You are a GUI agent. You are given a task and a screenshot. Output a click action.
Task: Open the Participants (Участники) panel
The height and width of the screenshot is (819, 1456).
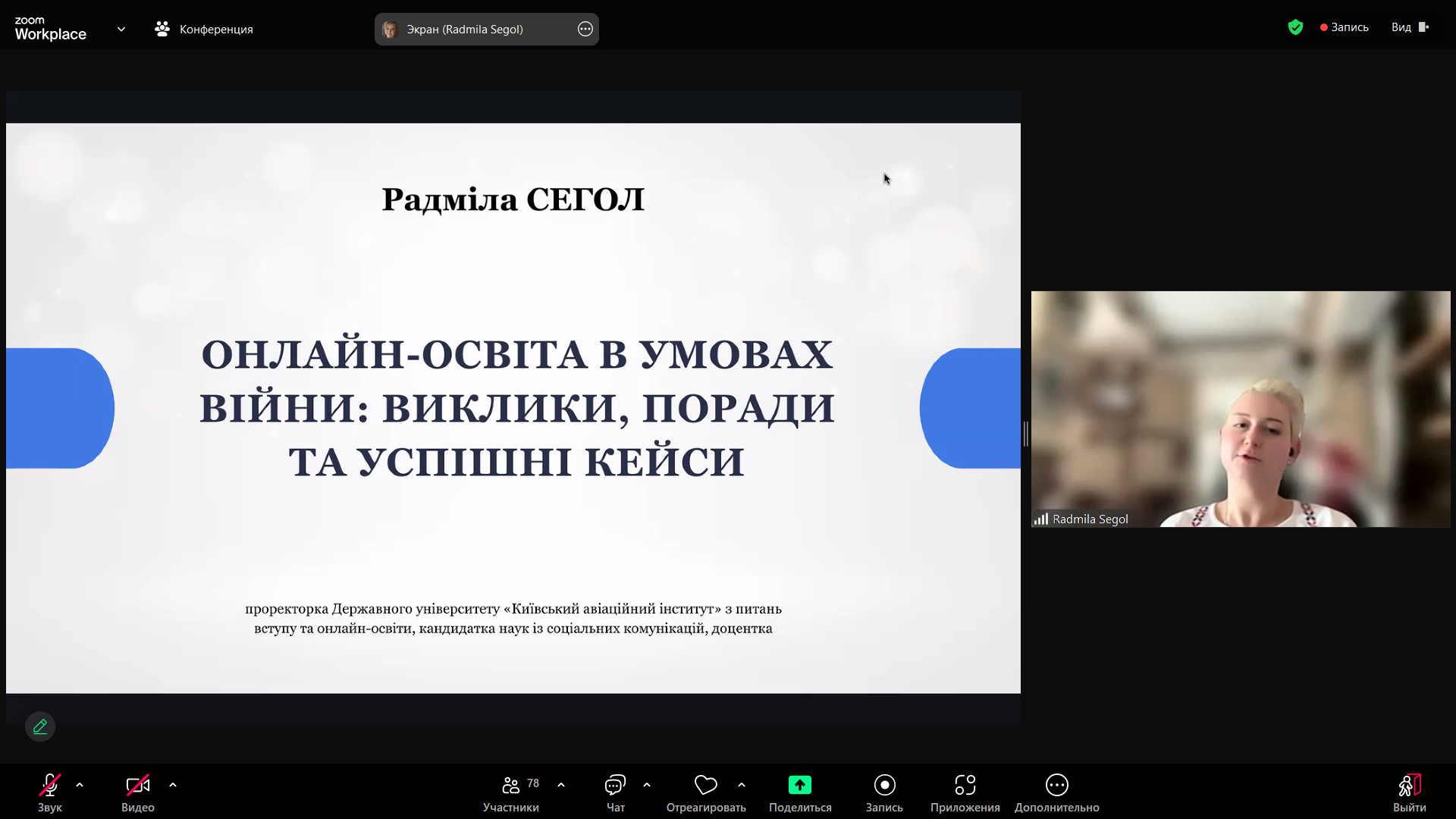pos(511,792)
